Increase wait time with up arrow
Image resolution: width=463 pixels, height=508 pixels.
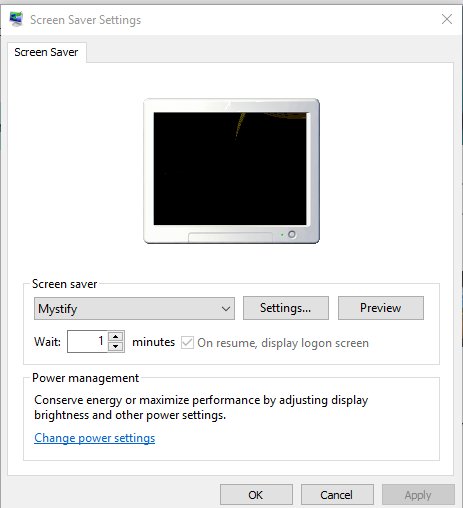pyautogui.click(x=116, y=336)
